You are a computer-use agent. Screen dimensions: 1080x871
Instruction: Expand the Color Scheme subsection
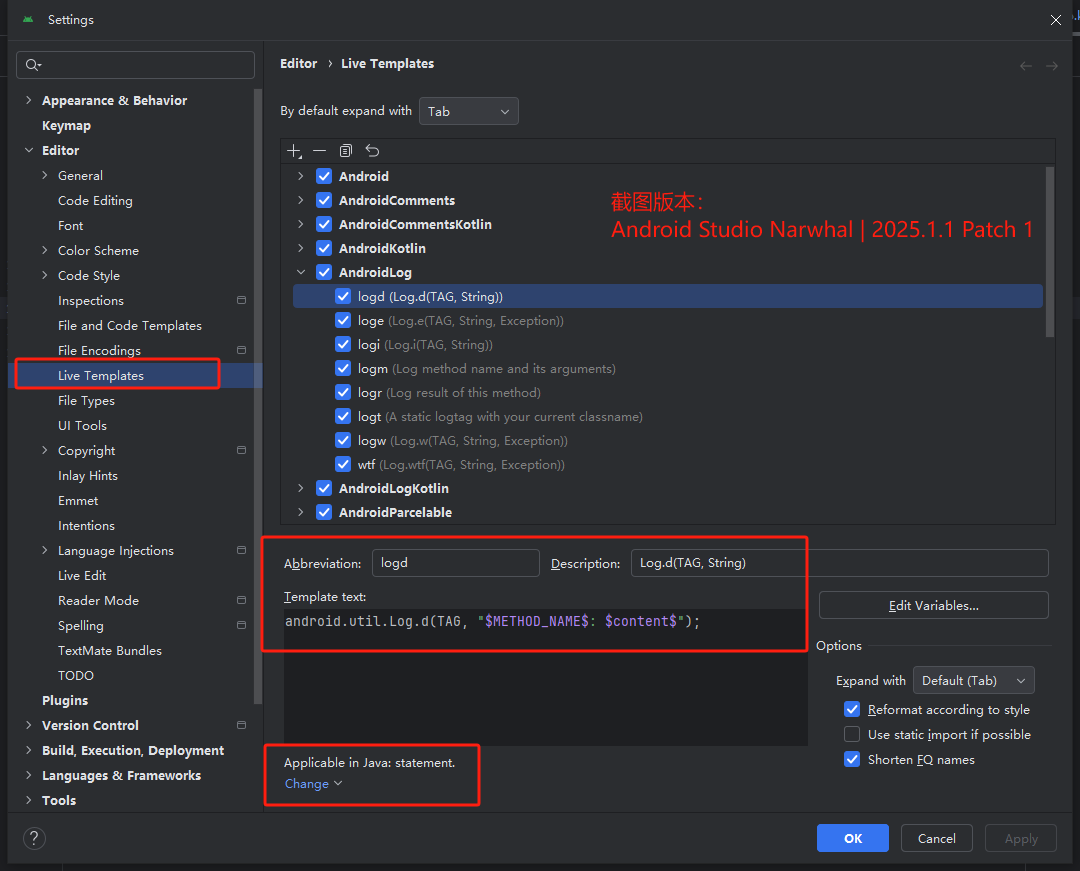(x=45, y=251)
